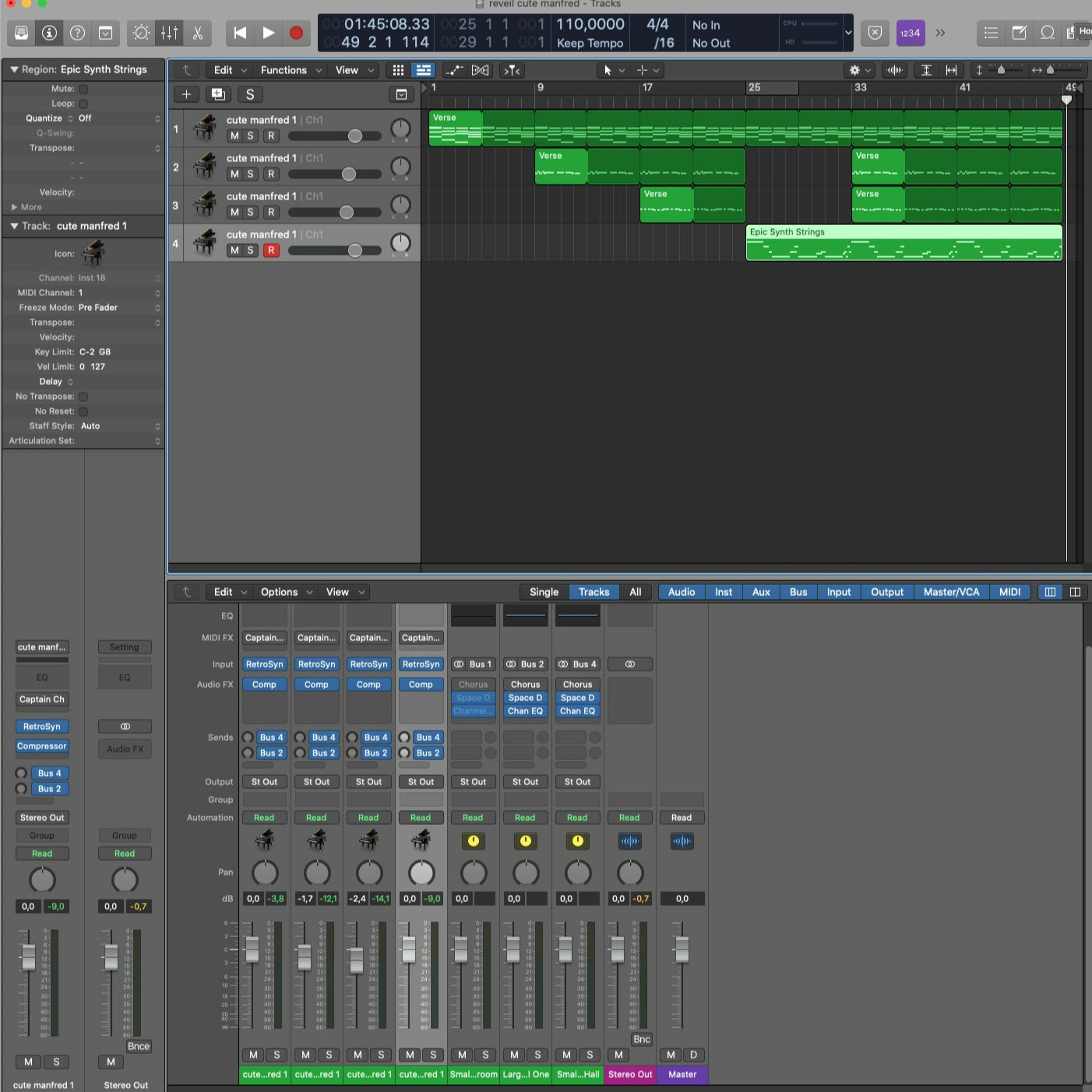Toggle the Flex show/hide icon
Screen dimensions: 1092x1092
[x=480, y=70]
